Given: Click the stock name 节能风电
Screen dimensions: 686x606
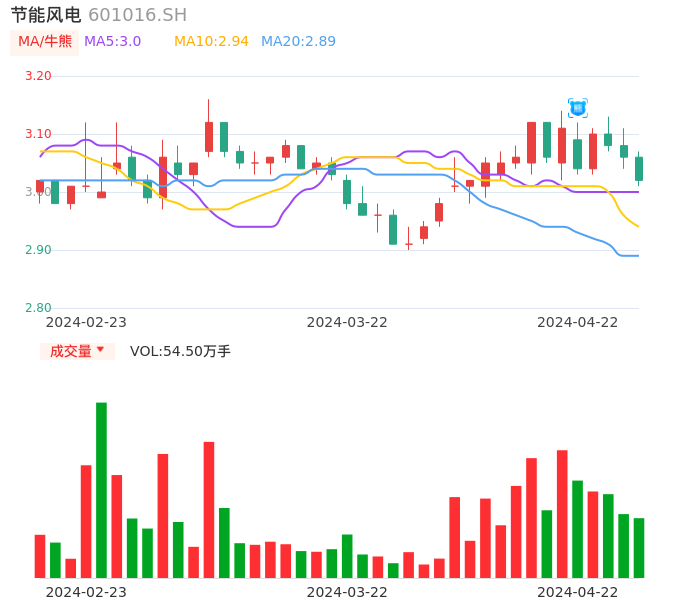Looking at the screenshot, I should pyautogui.click(x=46, y=15).
